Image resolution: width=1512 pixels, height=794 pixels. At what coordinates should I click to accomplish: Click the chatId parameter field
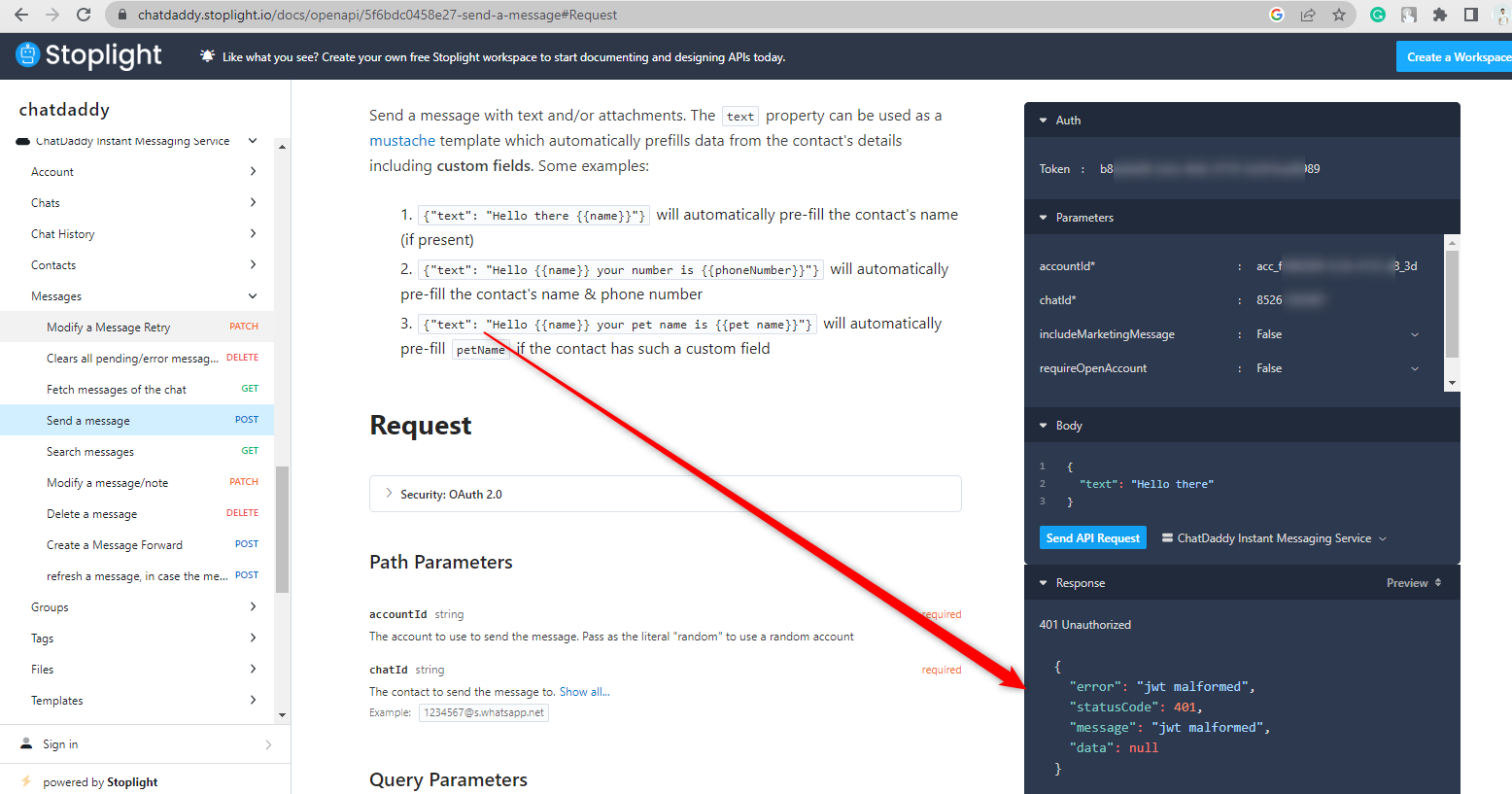click(1337, 300)
